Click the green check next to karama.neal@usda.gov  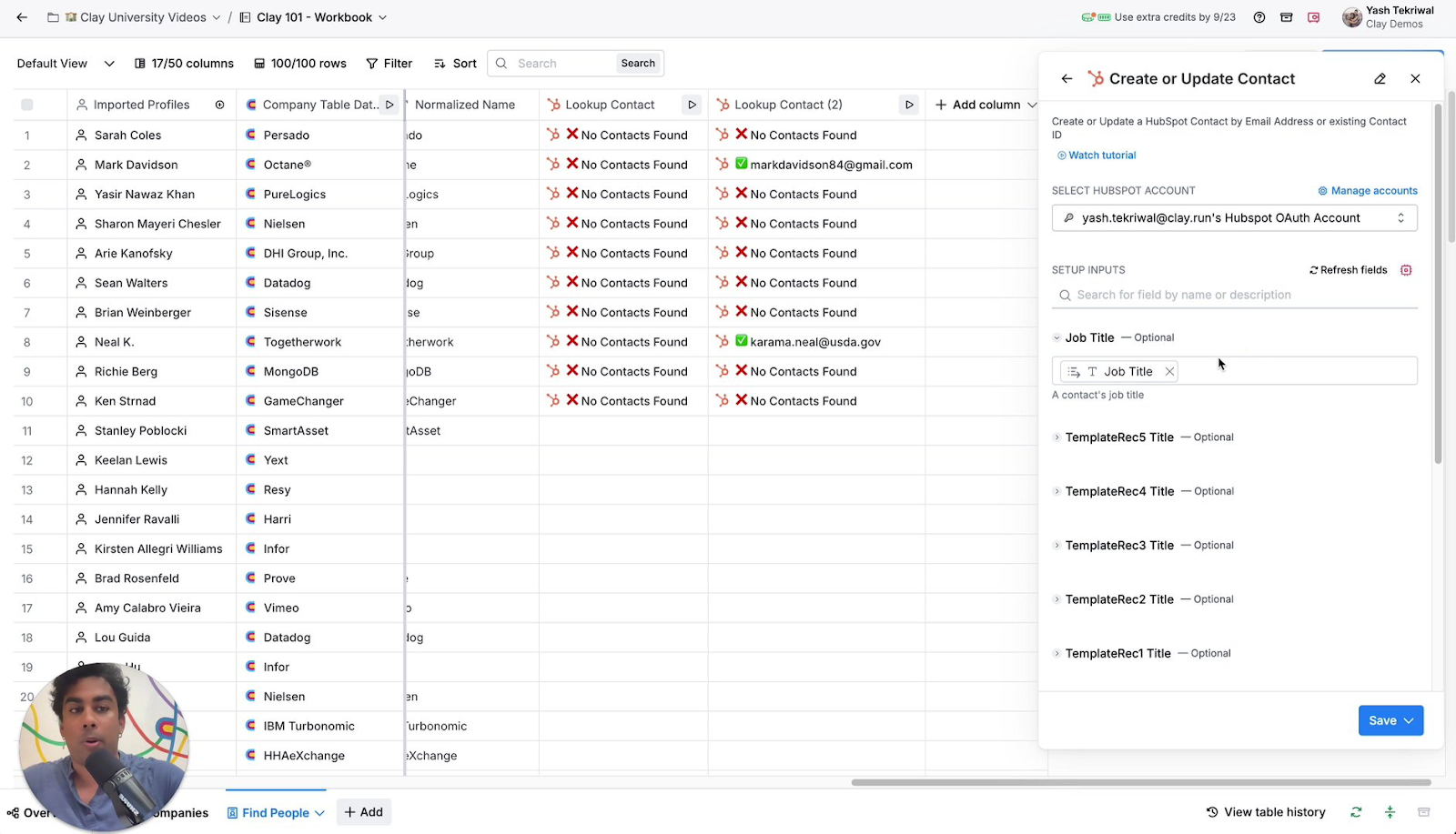point(742,341)
